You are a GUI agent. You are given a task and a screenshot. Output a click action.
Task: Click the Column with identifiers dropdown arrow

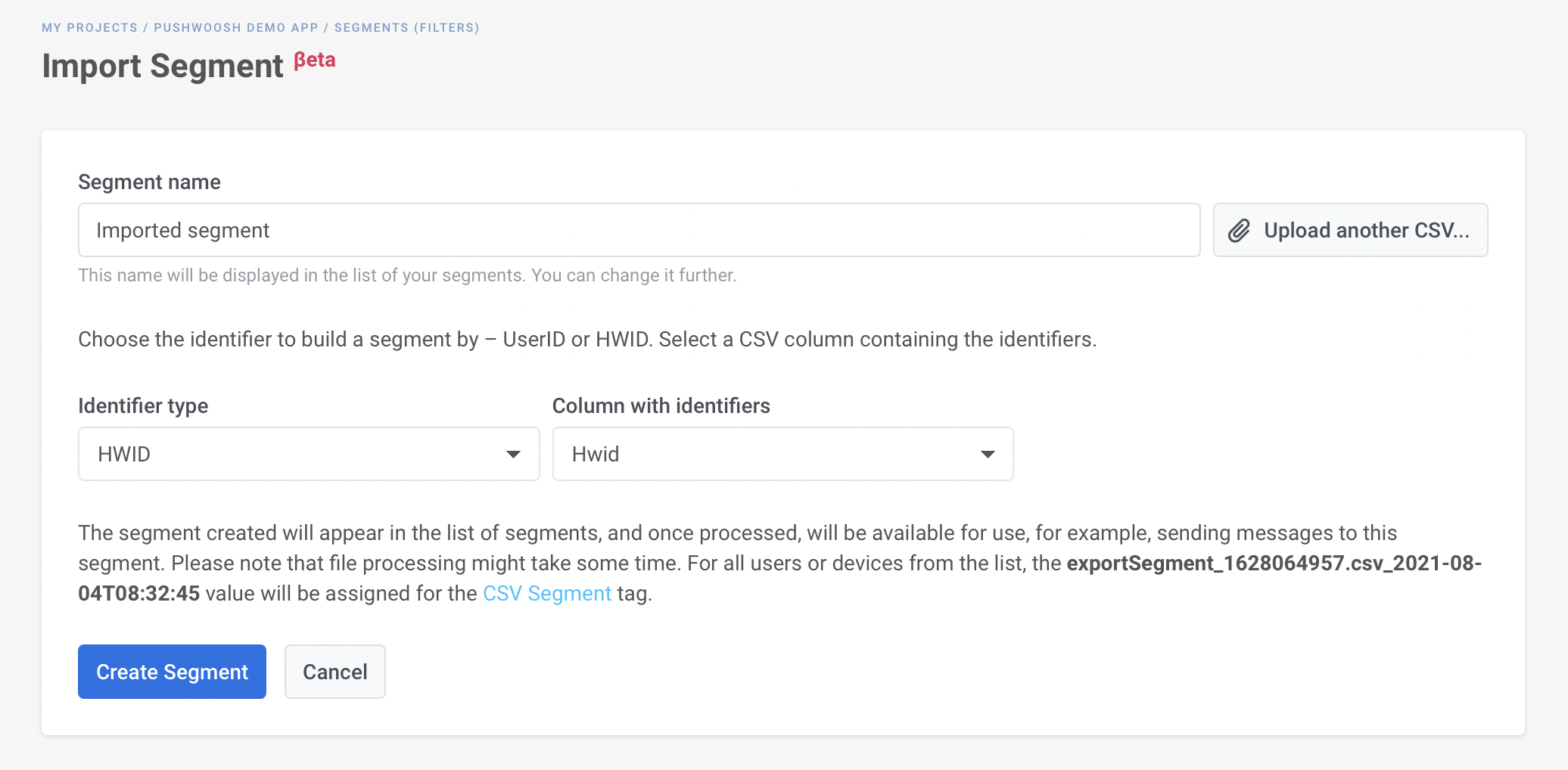coord(987,455)
